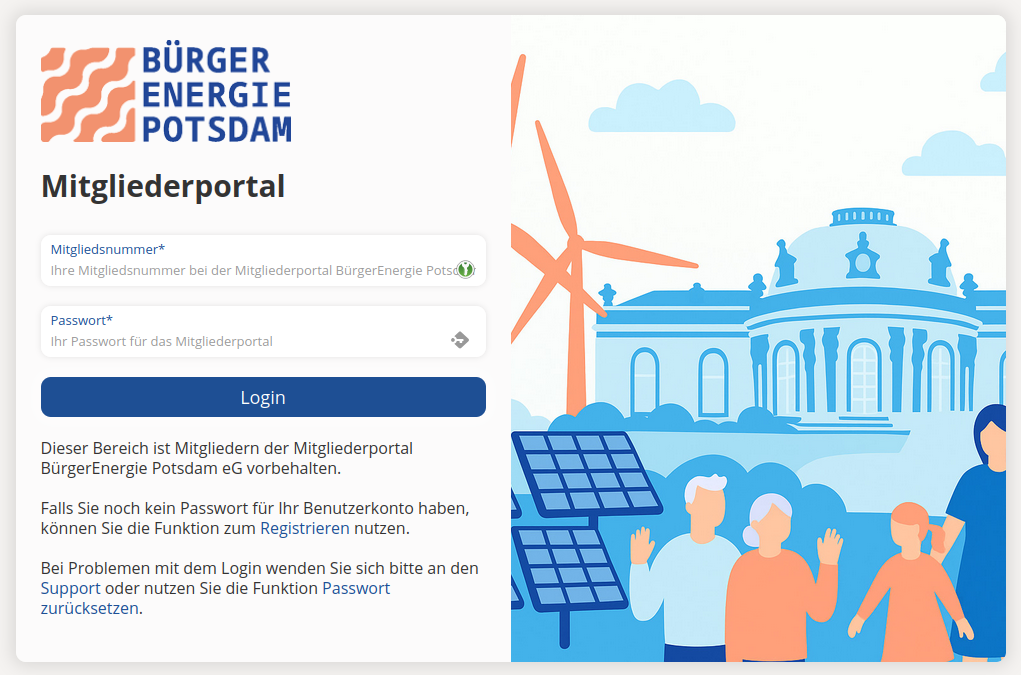Click the green password manager icon in Mitgliedsnummer field
This screenshot has width=1021, height=675.
pos(465,269)
